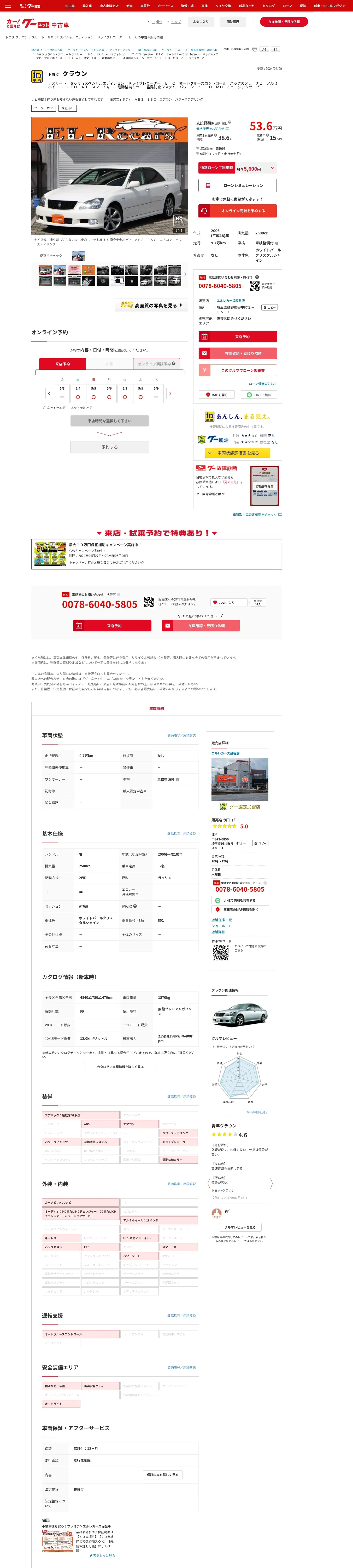The image size is (353, 1568).
Task: Open the 閲覧履歴 header button
Action: point(232,22)
